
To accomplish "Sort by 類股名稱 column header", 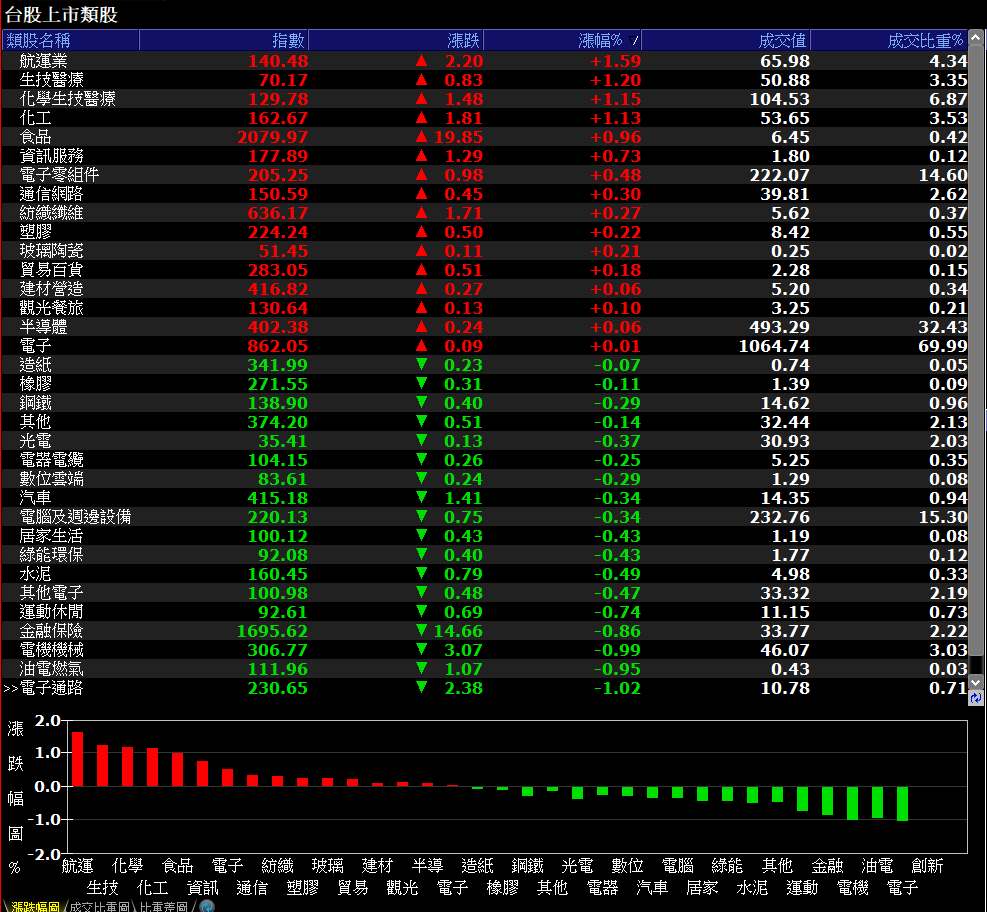I will point(70,40).
